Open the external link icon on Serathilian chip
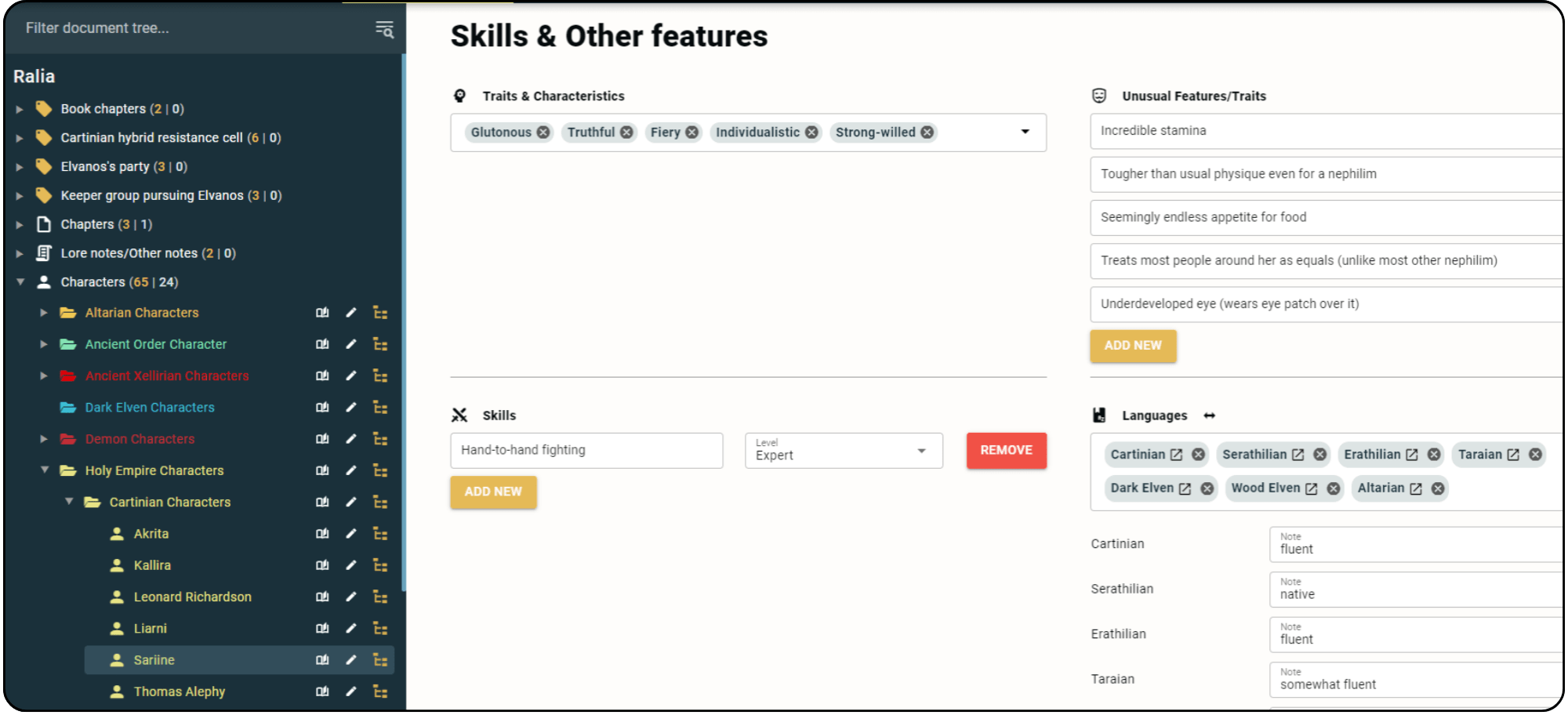 [x=1298, y=454]
